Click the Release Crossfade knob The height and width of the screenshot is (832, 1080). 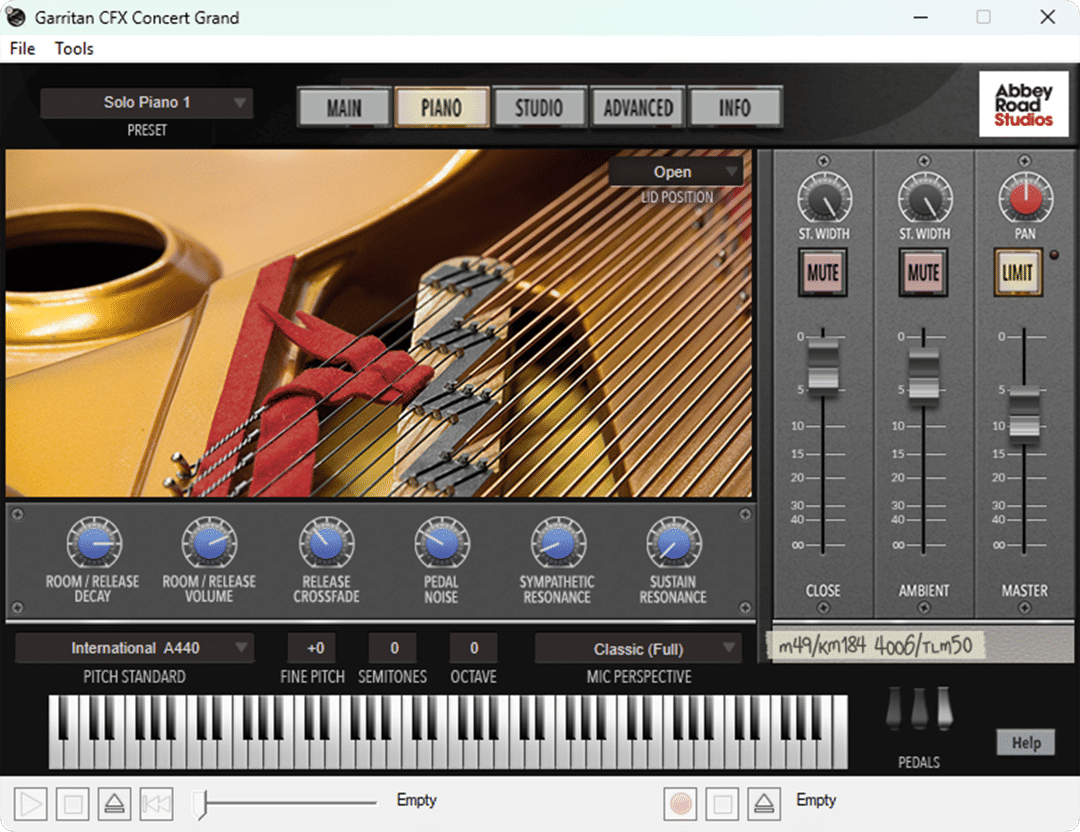point(326,543)
